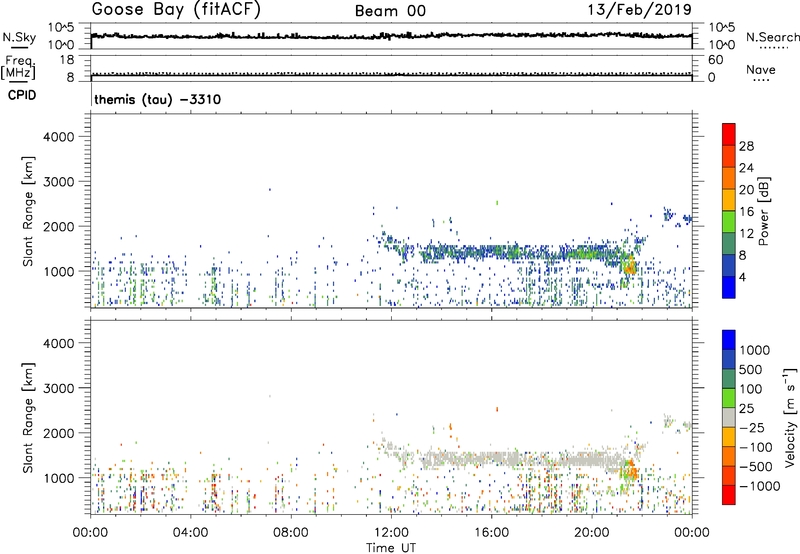The height and width of the screenshot is (554, 800).
Task: Click '-1000' on the Velocity colorbar
Action: [759, 486]
